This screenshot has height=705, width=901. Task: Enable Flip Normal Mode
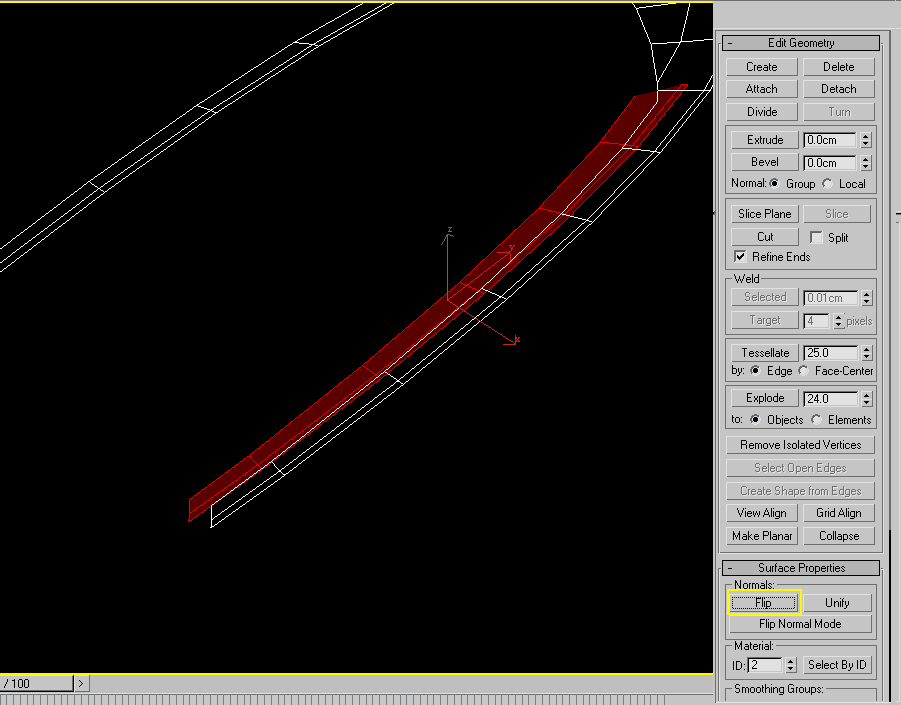(800, 624)
